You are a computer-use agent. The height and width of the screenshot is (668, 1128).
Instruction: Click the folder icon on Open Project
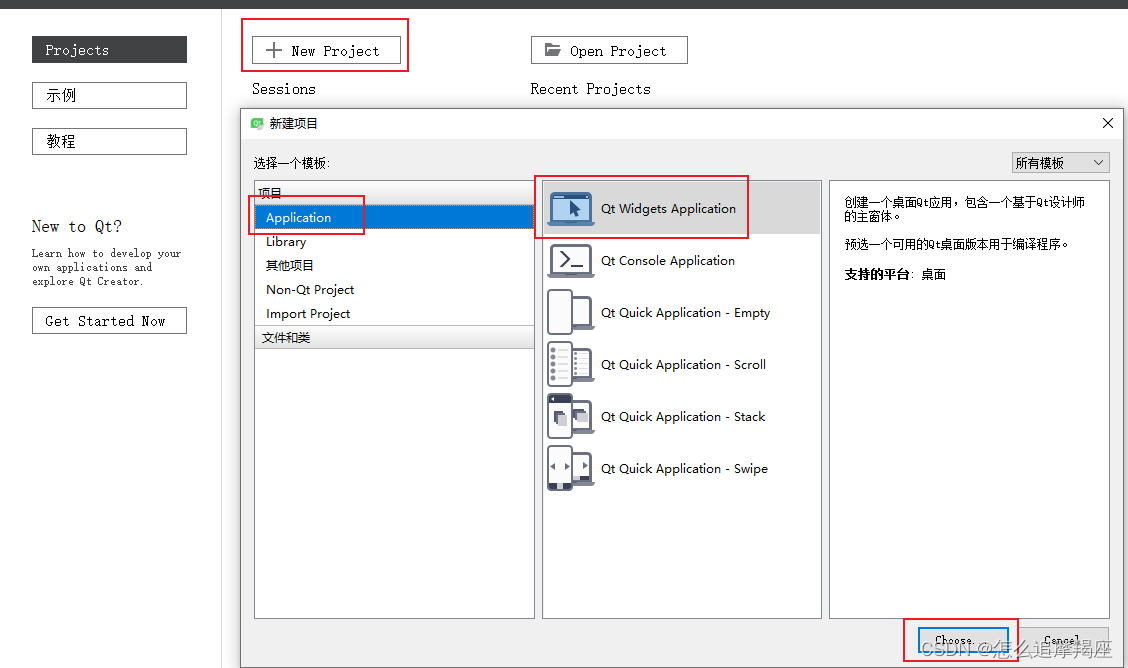pyautogui.click(x=552, y=50)
